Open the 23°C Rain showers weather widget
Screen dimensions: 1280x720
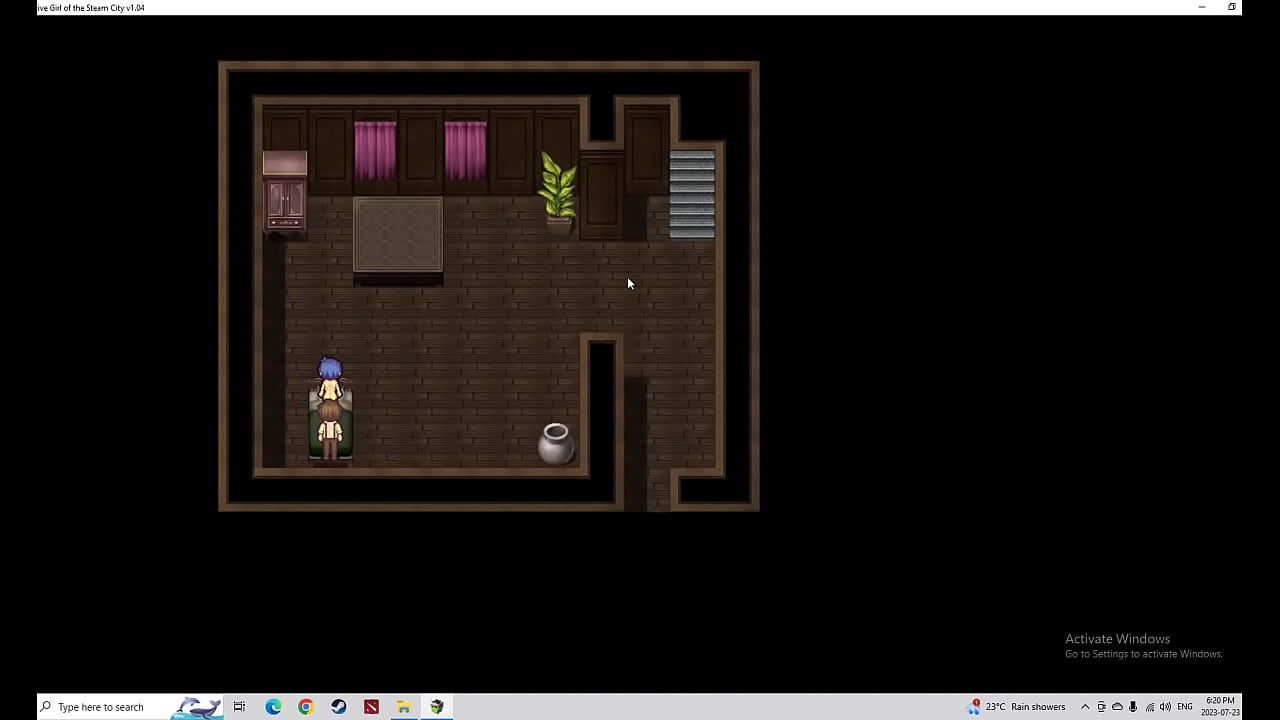[1017, 707]
